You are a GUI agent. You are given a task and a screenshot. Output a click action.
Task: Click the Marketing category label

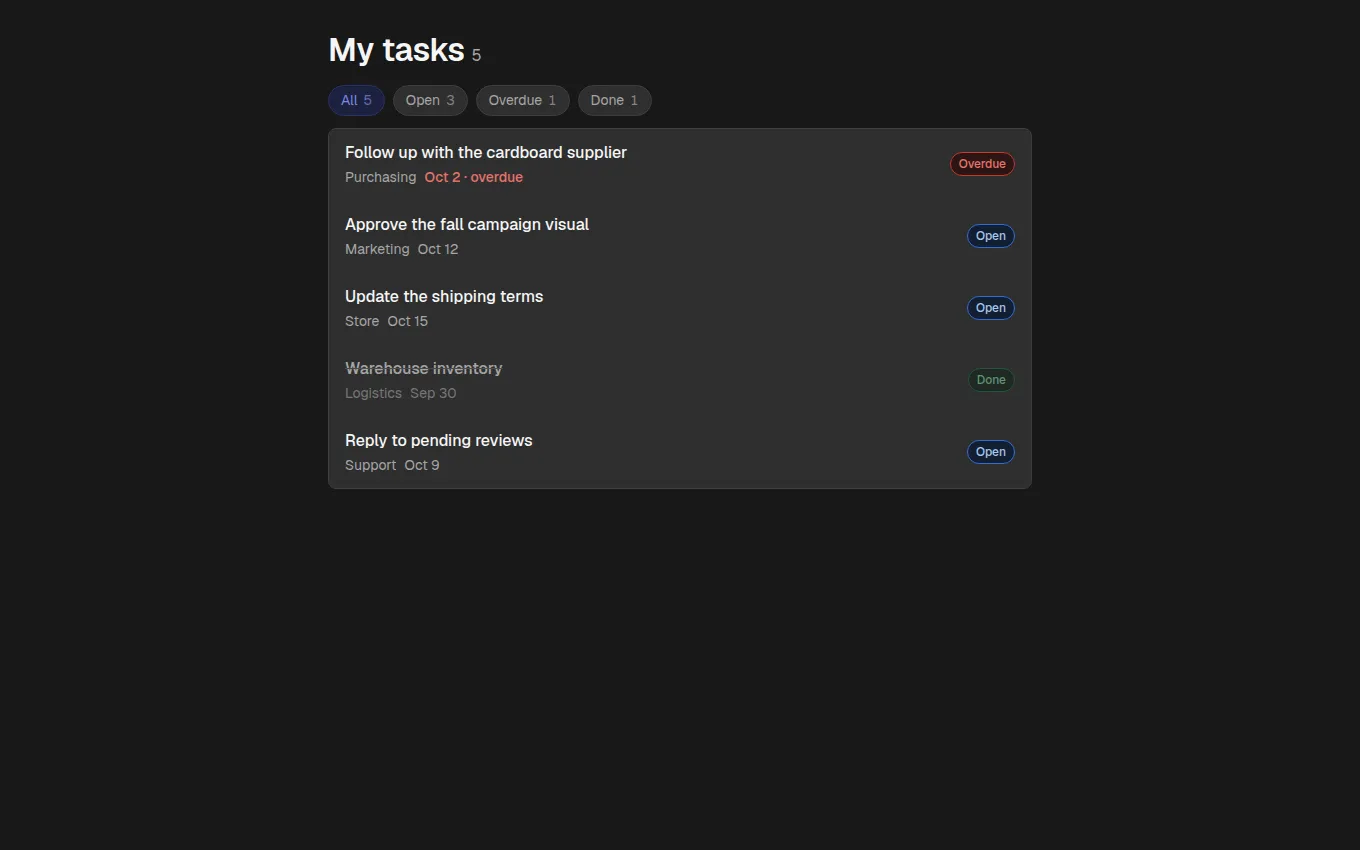click(377, 249)
